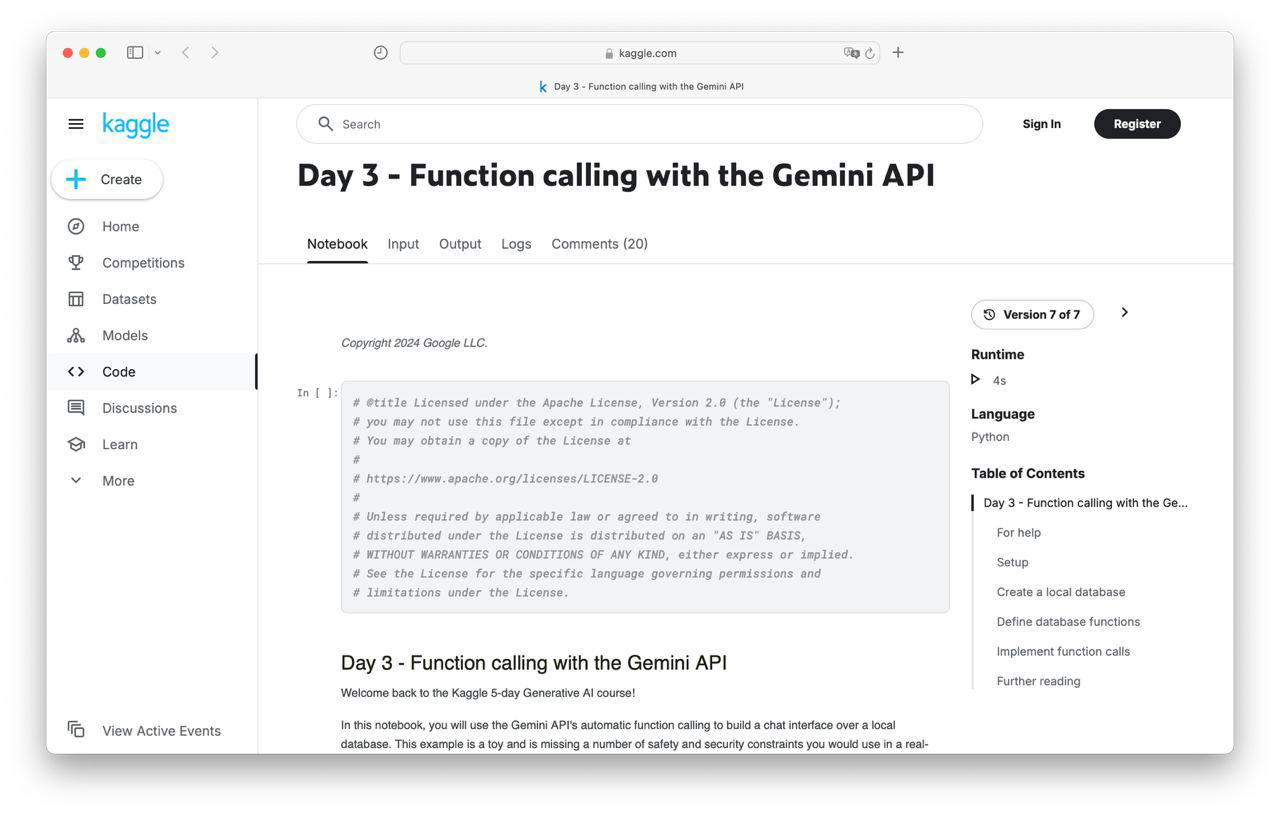Screen dimensions: 1280x815
Task: Open the Safari sidebar dropdown arrow
Action: 157,53
